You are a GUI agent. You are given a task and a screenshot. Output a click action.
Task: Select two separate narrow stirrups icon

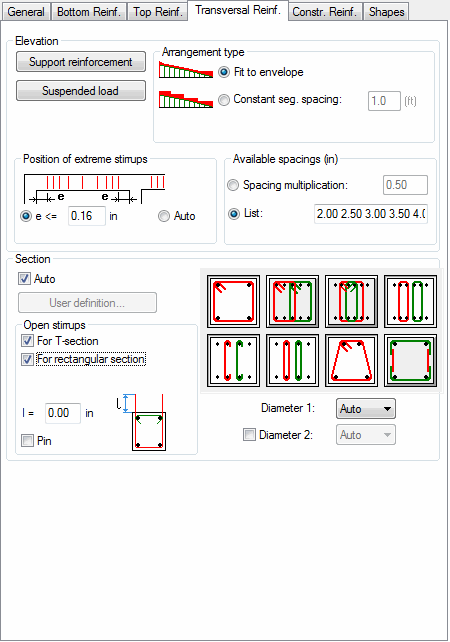[x=410, y=301]
